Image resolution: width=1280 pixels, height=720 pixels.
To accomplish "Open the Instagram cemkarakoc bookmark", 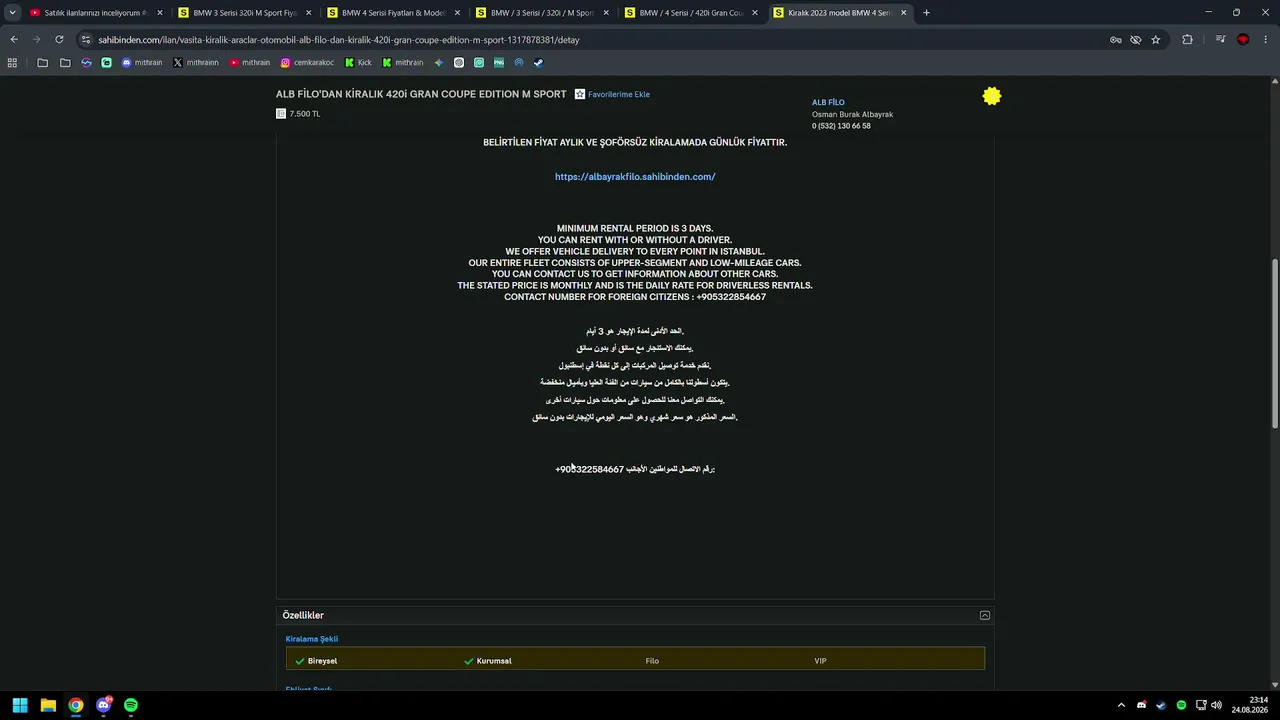I will (307, 62).
